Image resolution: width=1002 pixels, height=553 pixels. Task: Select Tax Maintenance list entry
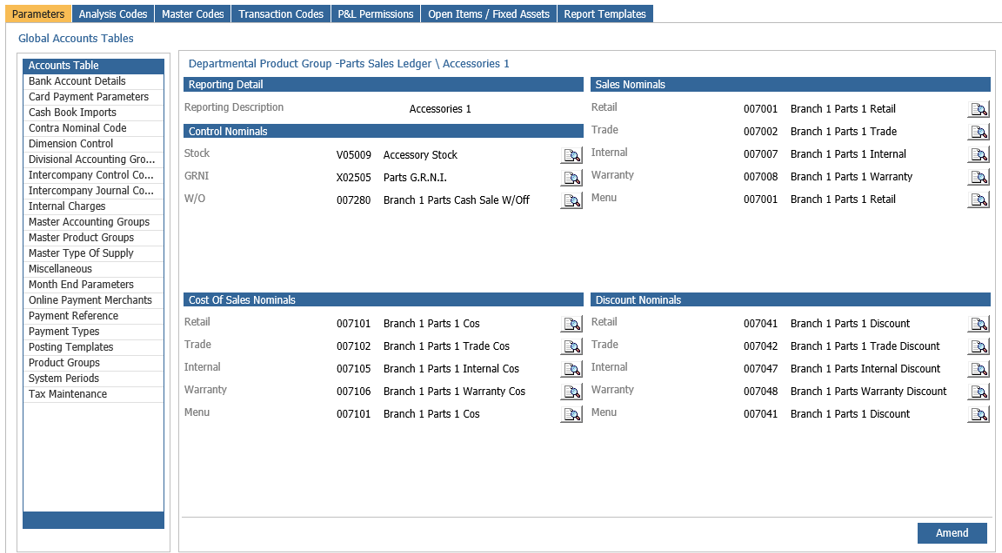(93, 394)
